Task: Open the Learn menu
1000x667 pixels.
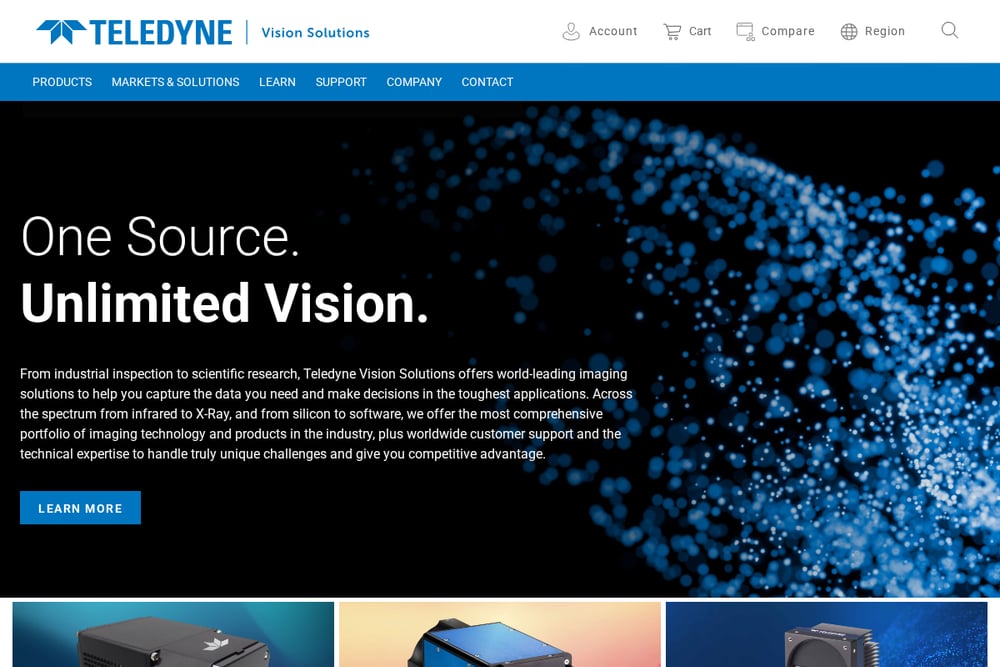Action: (277, 82)
